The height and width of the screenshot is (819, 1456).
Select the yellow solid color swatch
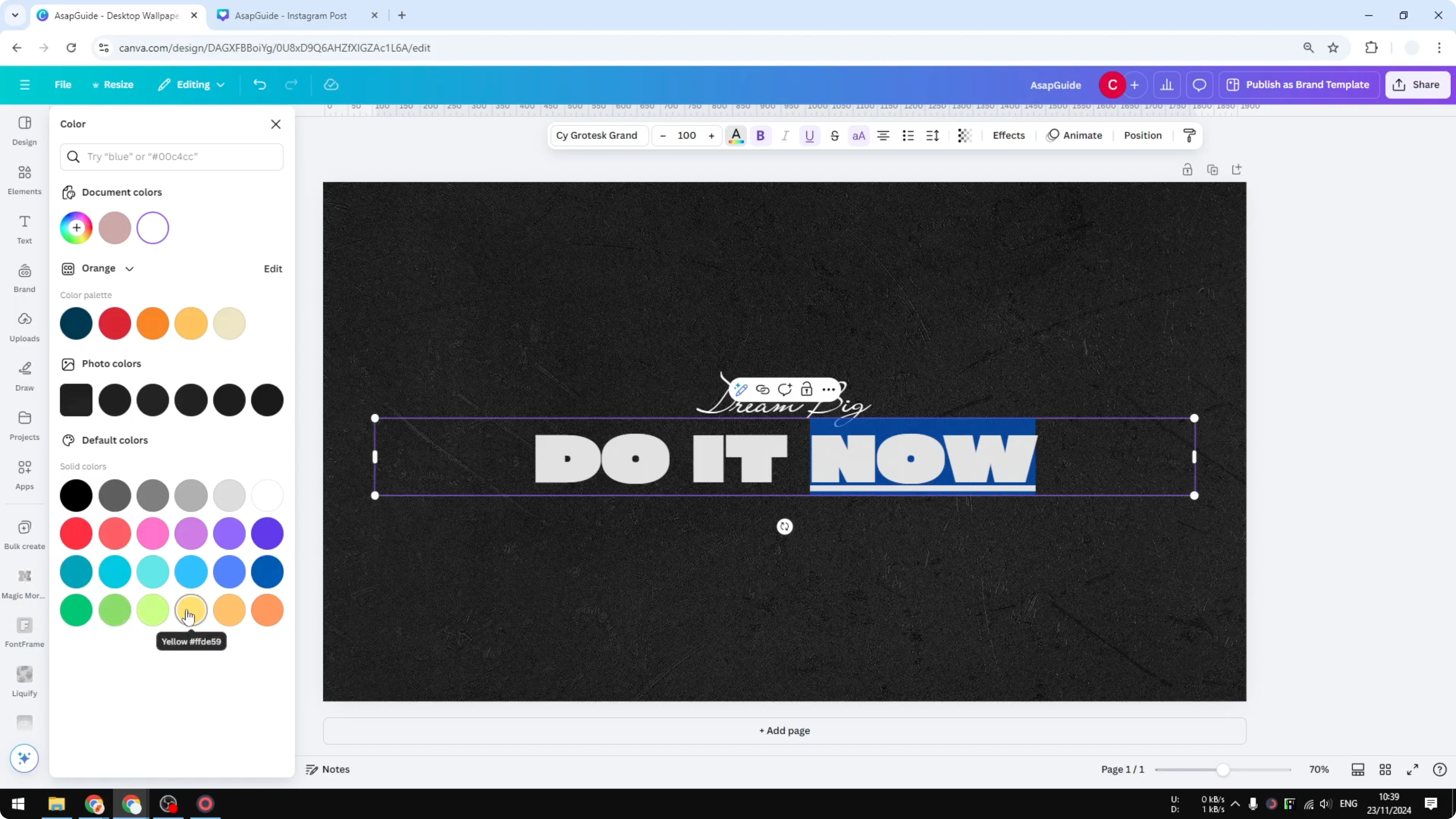(x=191, y=610)
